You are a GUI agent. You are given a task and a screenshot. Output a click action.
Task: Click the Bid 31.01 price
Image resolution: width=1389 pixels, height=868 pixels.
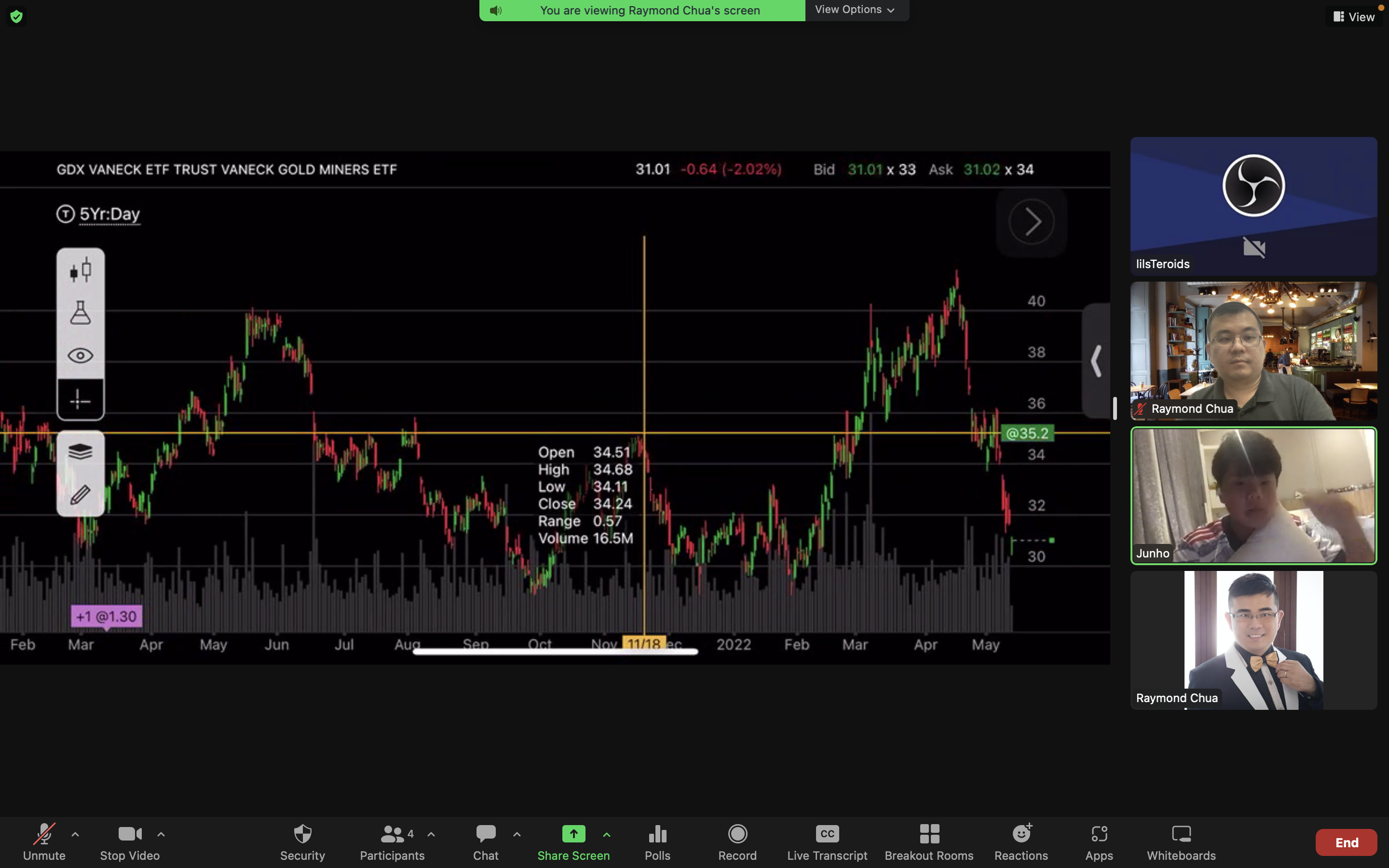pyautogui.click(x=864, y=169)
